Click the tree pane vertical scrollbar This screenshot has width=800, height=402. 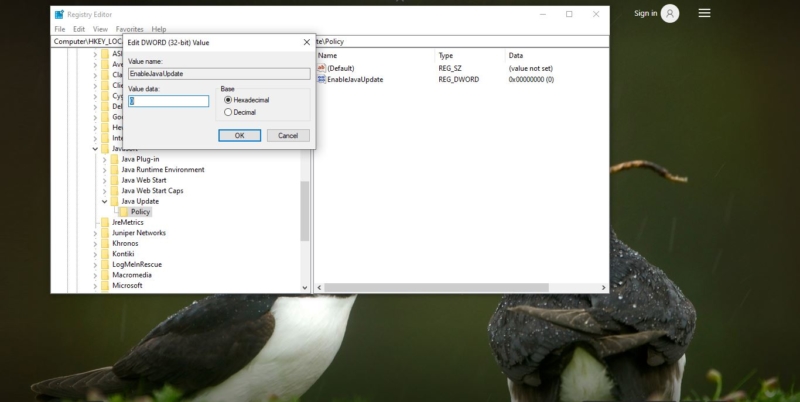point(305,210)
